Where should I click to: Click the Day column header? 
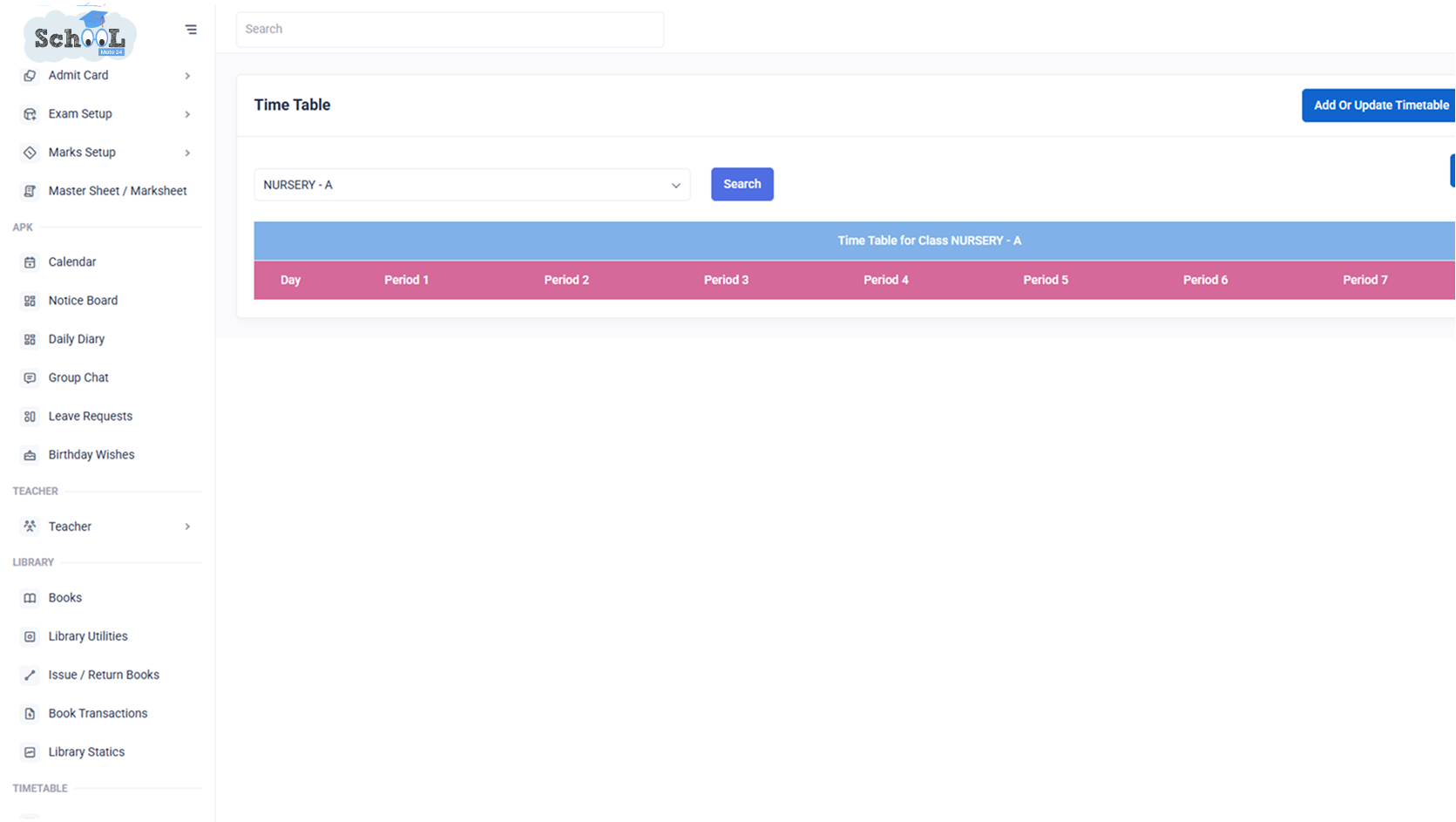coord(290,280)
